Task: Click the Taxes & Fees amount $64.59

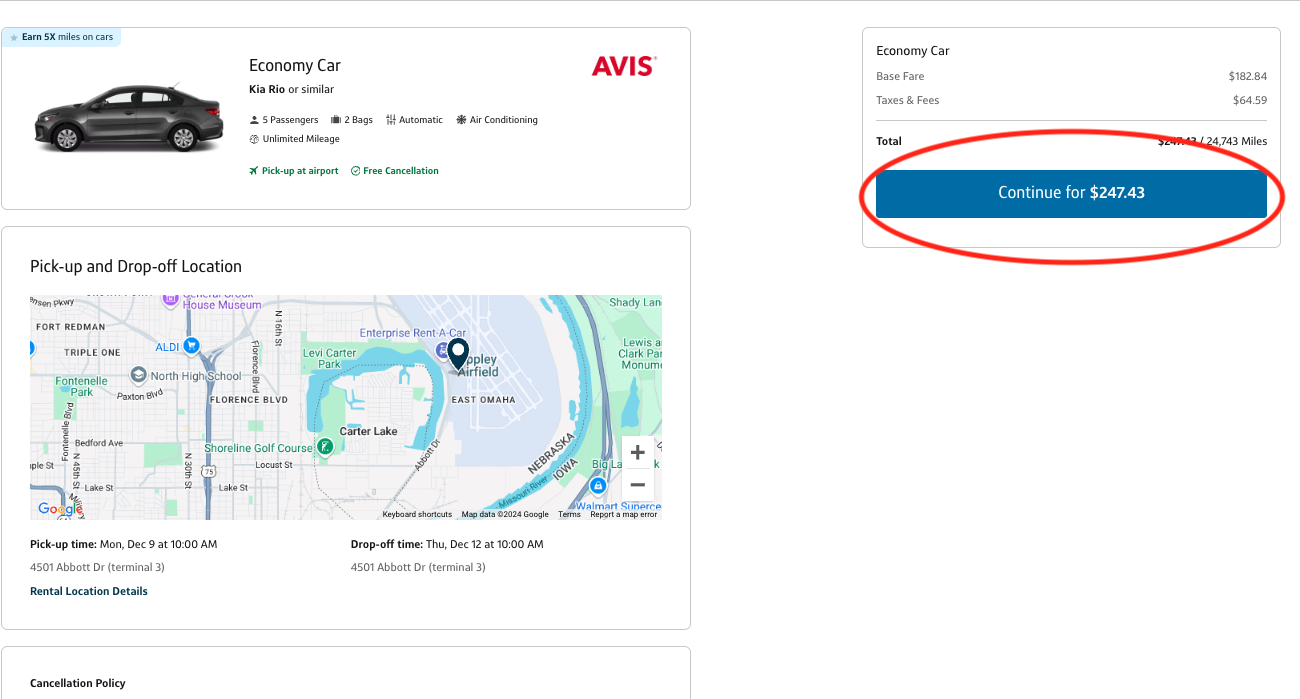Action: [1250, 100]
